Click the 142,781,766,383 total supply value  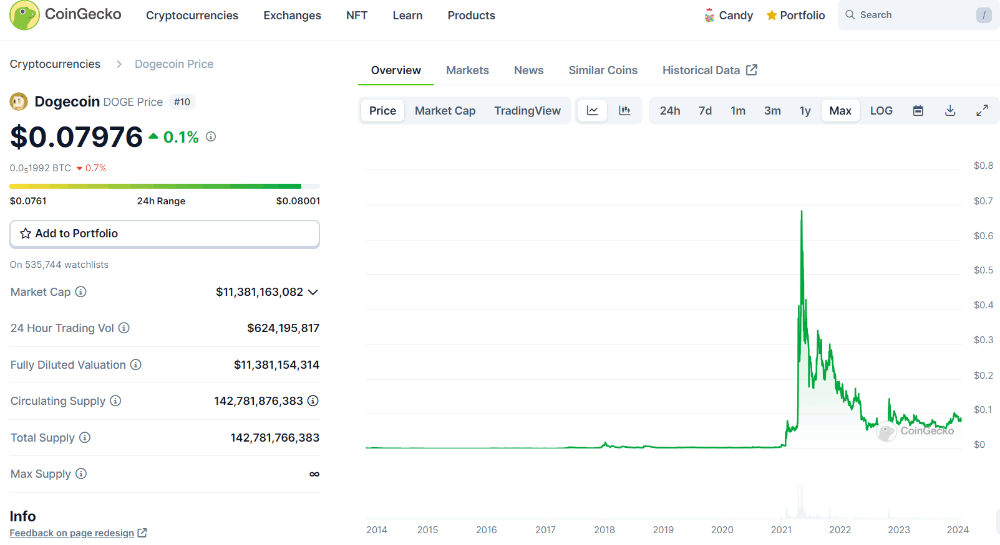coord(275,438)
